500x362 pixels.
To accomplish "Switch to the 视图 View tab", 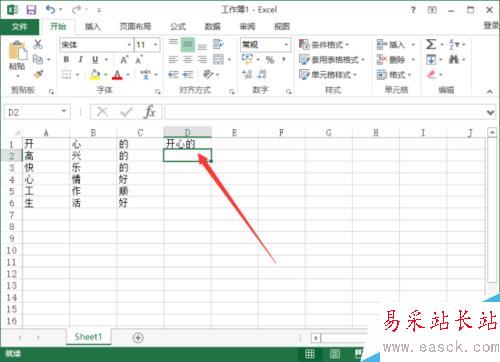I will (282, 27).
